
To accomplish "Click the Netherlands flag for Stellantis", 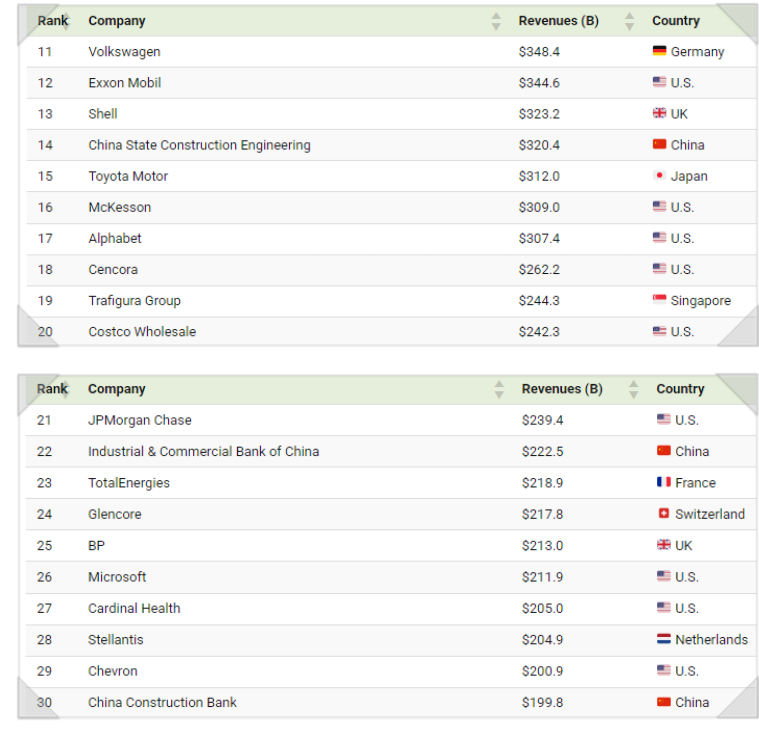I will pos(664,638).
